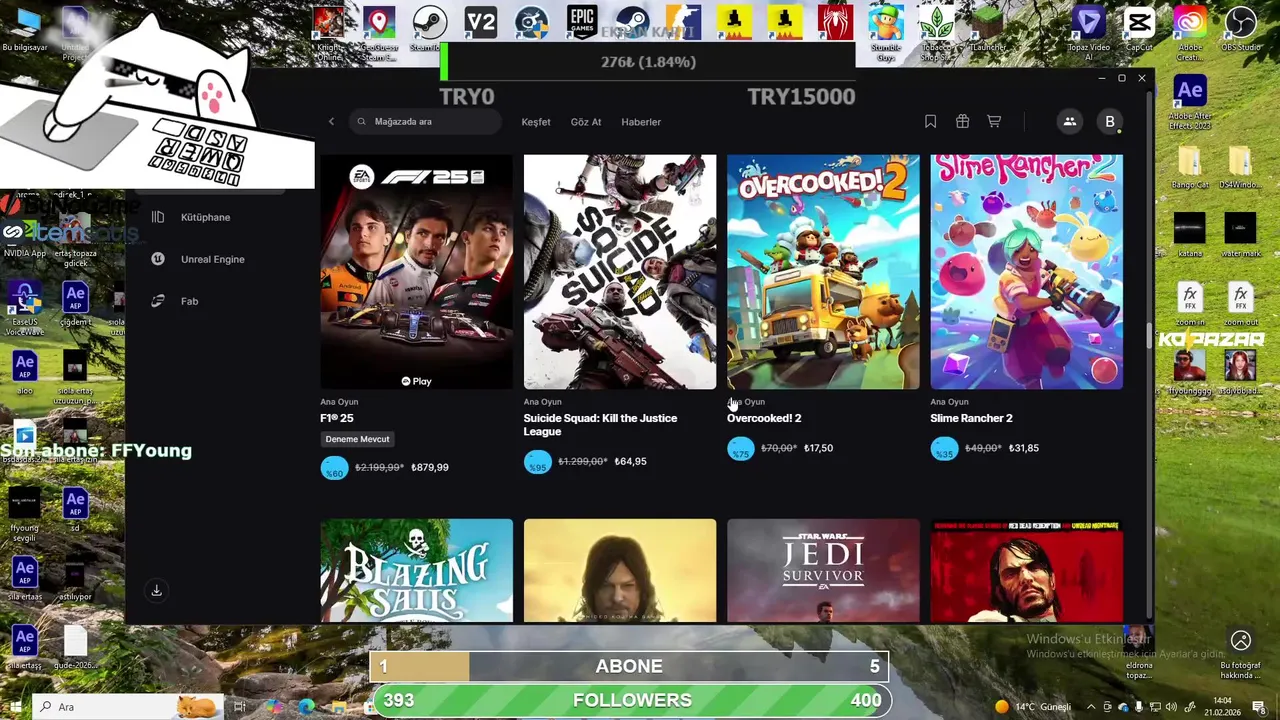Open F1 25 game cover thumbnail
The image size is (1280, 720).
[416, 271]
